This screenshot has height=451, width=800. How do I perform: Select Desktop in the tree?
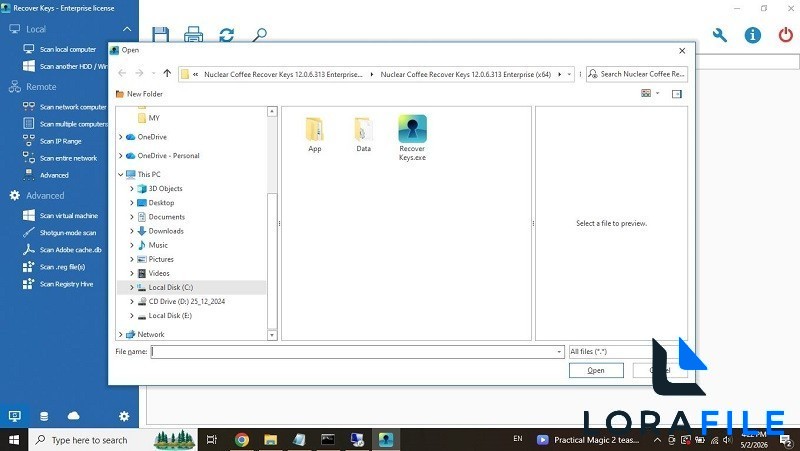click(x=161, y=203)
